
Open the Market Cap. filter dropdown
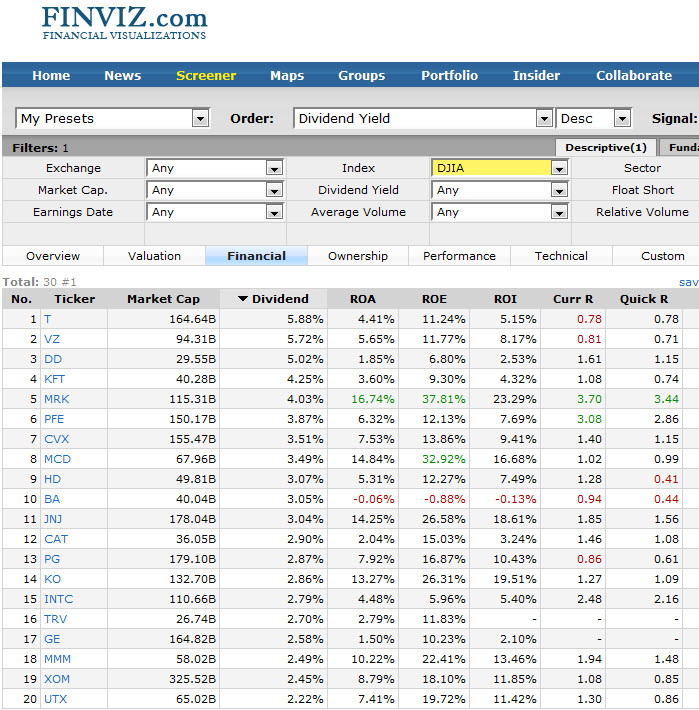(215, 190)
